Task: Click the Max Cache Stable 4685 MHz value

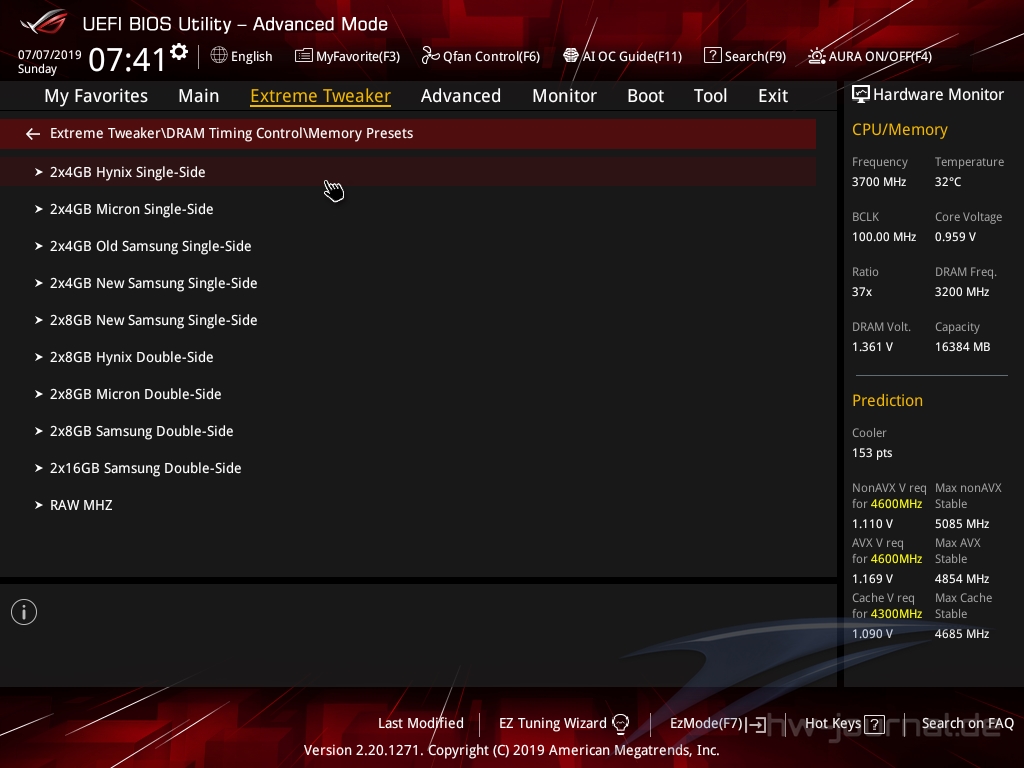Action: (x=961, y=633)
